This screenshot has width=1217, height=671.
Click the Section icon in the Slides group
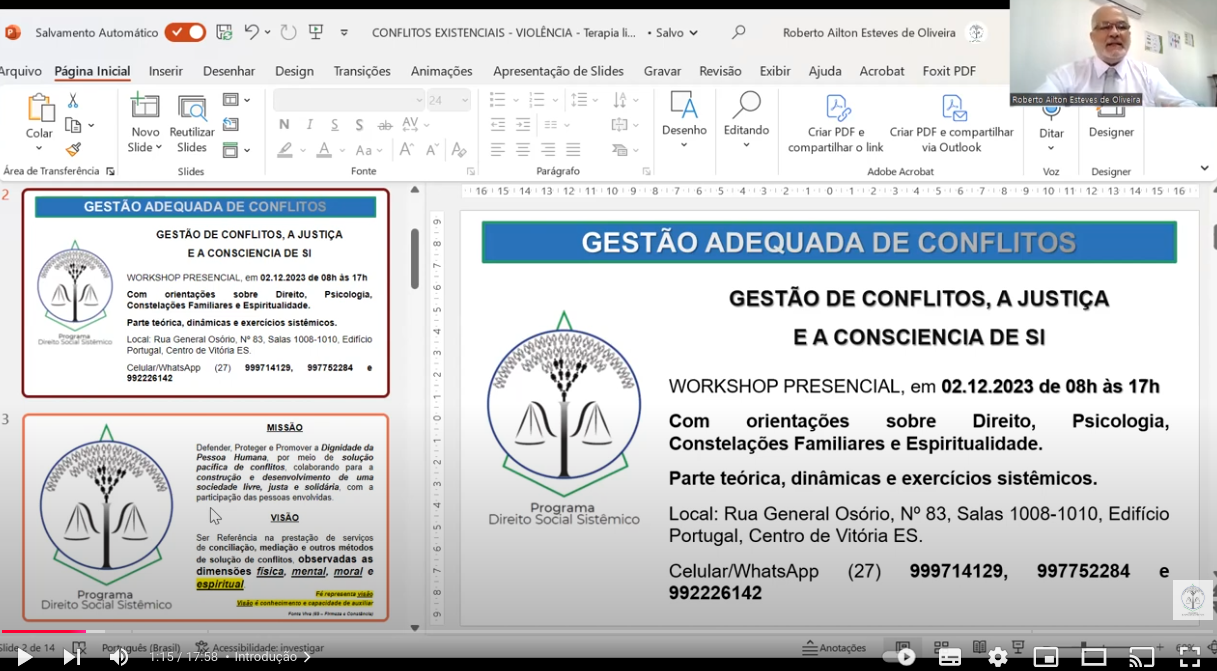click(231, 150)
